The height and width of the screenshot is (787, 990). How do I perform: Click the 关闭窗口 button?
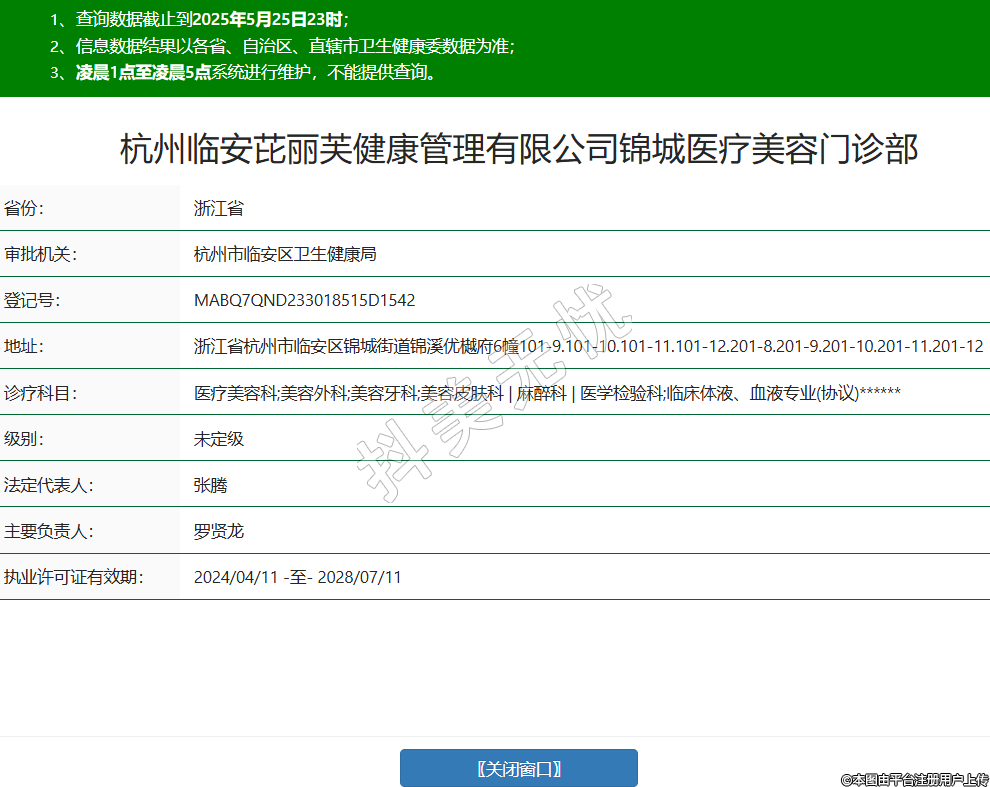[x=518, y=768]
